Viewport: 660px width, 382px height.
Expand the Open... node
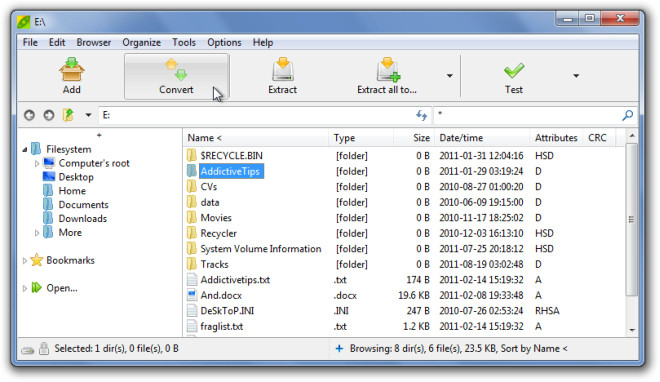click(x=24, y=288)
